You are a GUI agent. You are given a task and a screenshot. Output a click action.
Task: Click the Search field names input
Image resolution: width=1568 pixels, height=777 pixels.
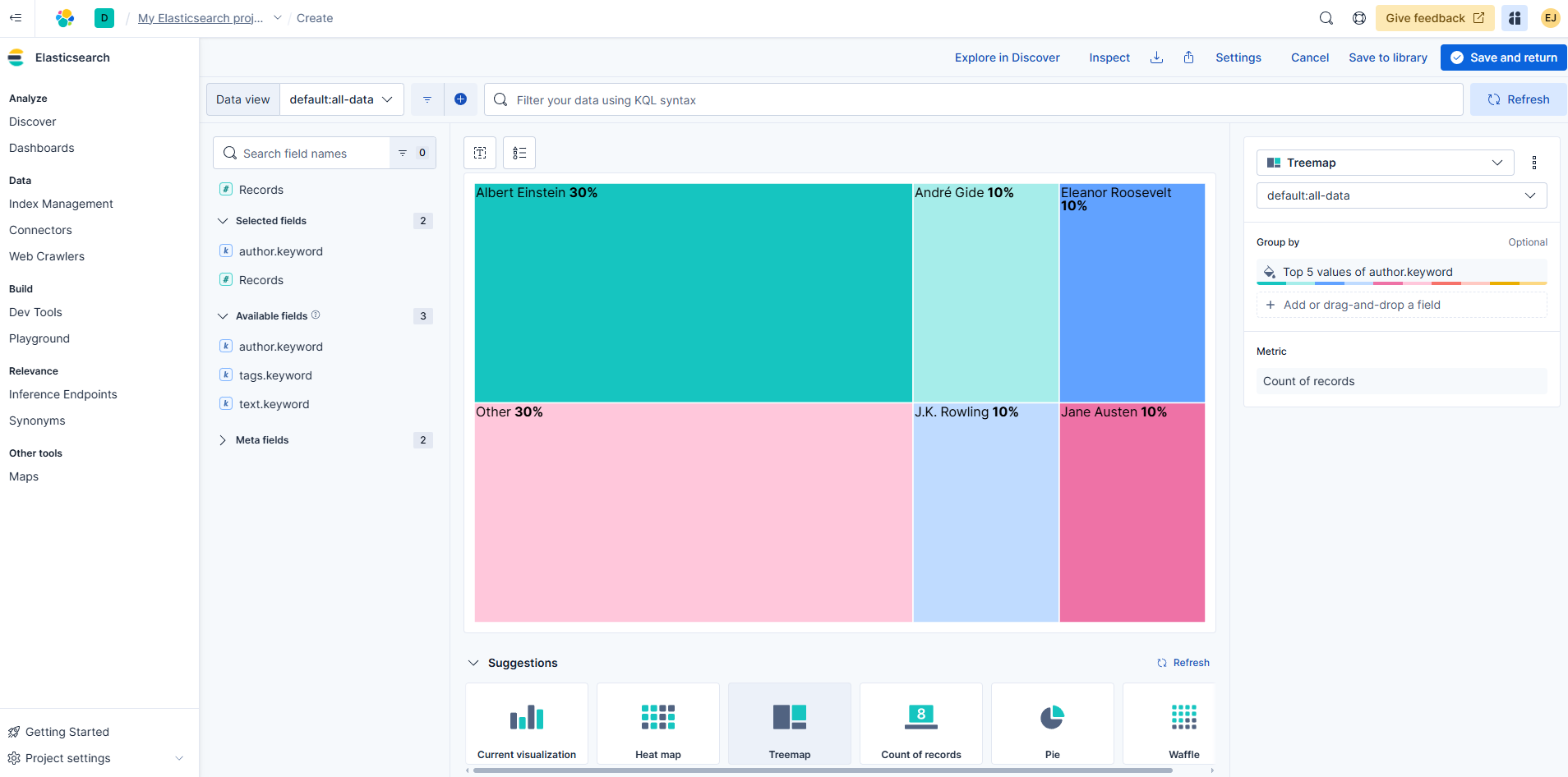tap(302, 153)
